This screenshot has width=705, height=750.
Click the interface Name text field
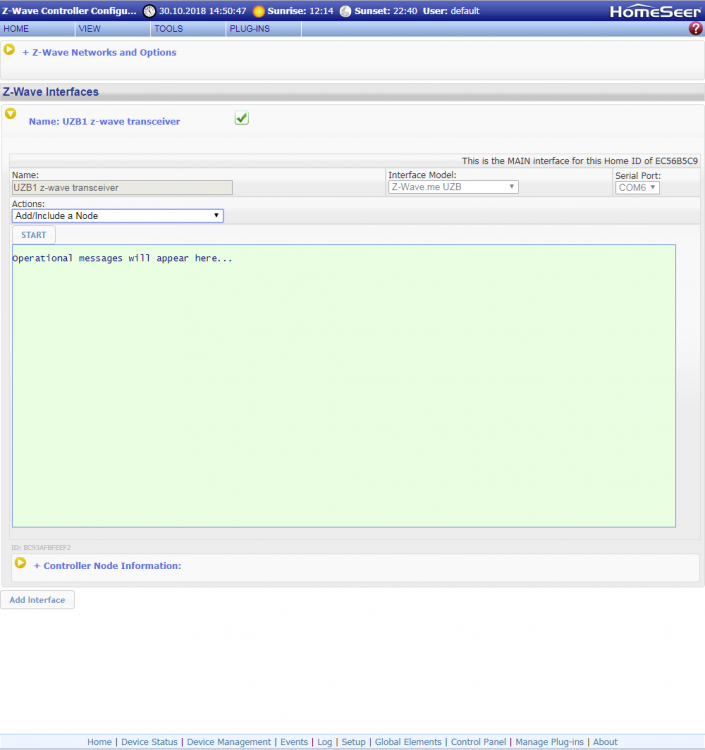tap(122, 187)
